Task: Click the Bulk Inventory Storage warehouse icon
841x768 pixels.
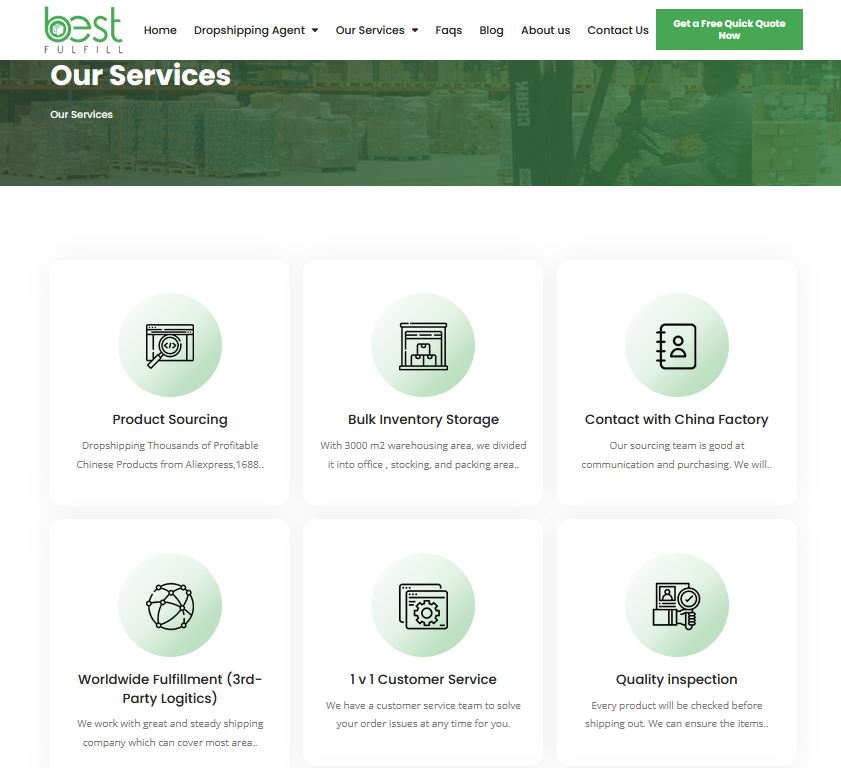Action: 423,346
